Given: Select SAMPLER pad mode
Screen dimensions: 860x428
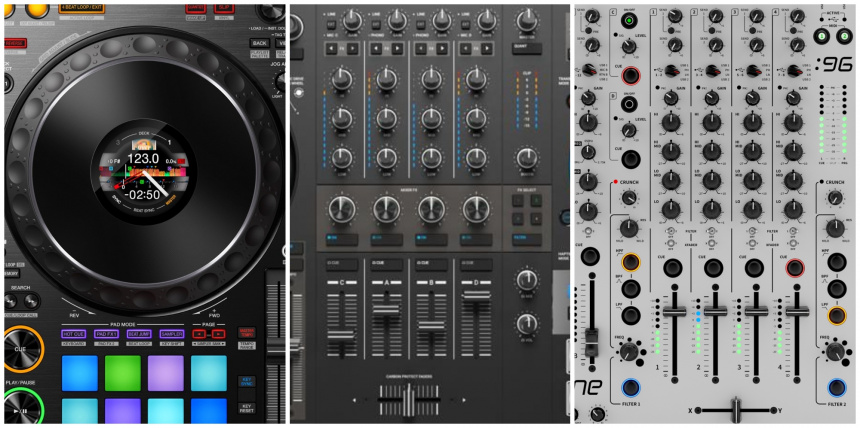Looking at the screenshot, I should pyautogui.click(x=172, y=334).
